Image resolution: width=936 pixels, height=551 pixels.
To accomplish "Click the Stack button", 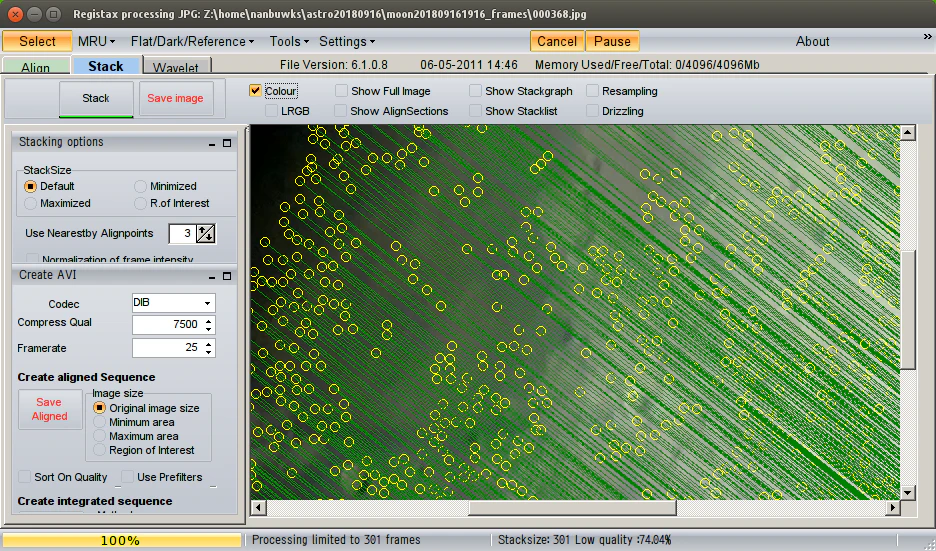I will [96, 98].
